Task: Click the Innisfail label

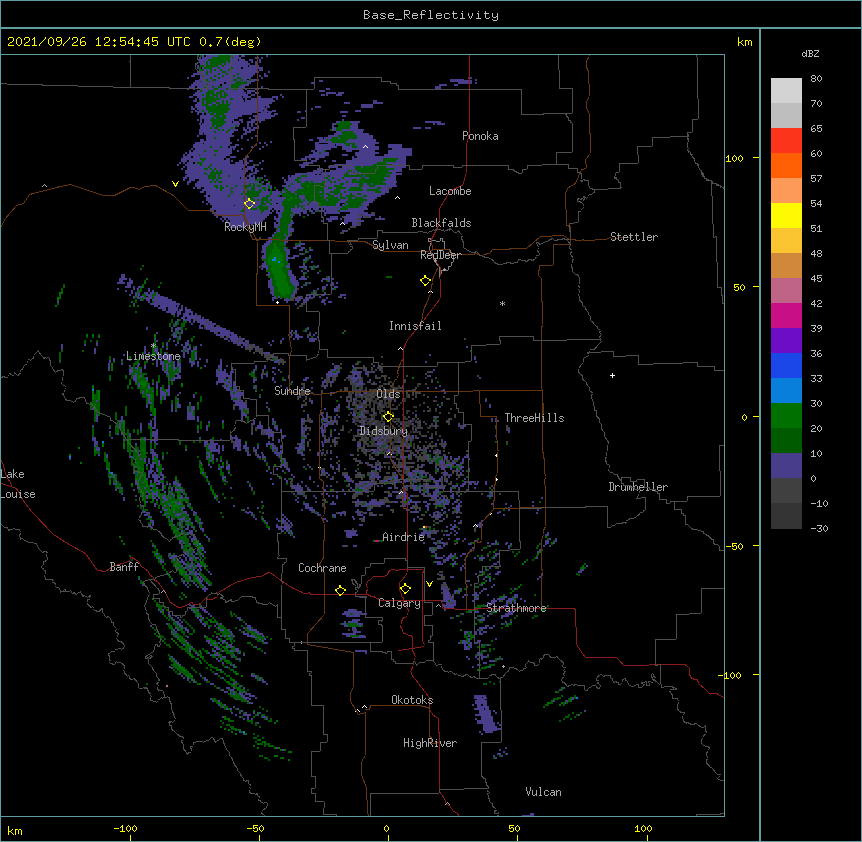Action: tap(415, 326)
